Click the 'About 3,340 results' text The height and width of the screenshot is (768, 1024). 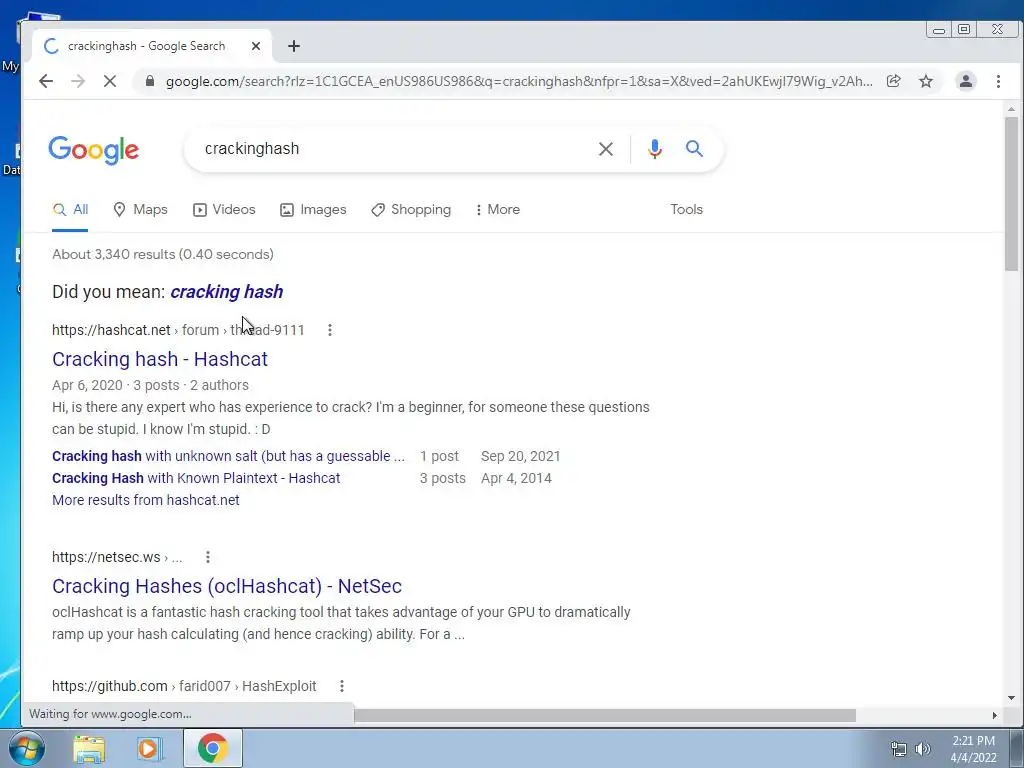[163, 255]
